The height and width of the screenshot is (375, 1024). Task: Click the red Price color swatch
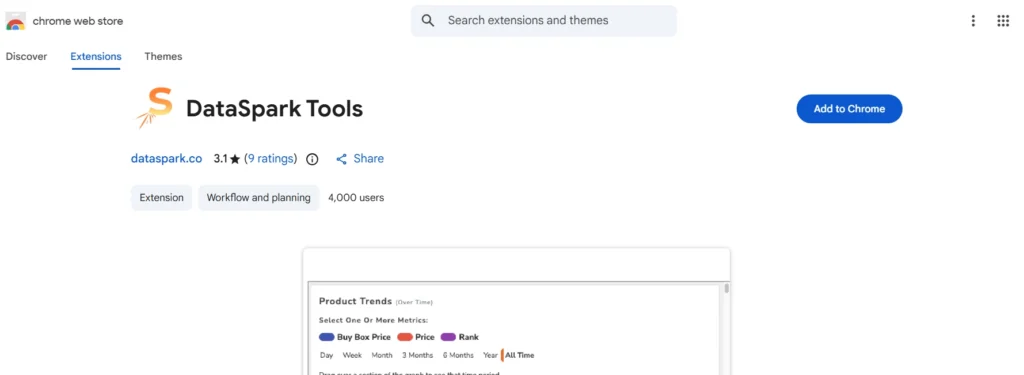point(405,337)
